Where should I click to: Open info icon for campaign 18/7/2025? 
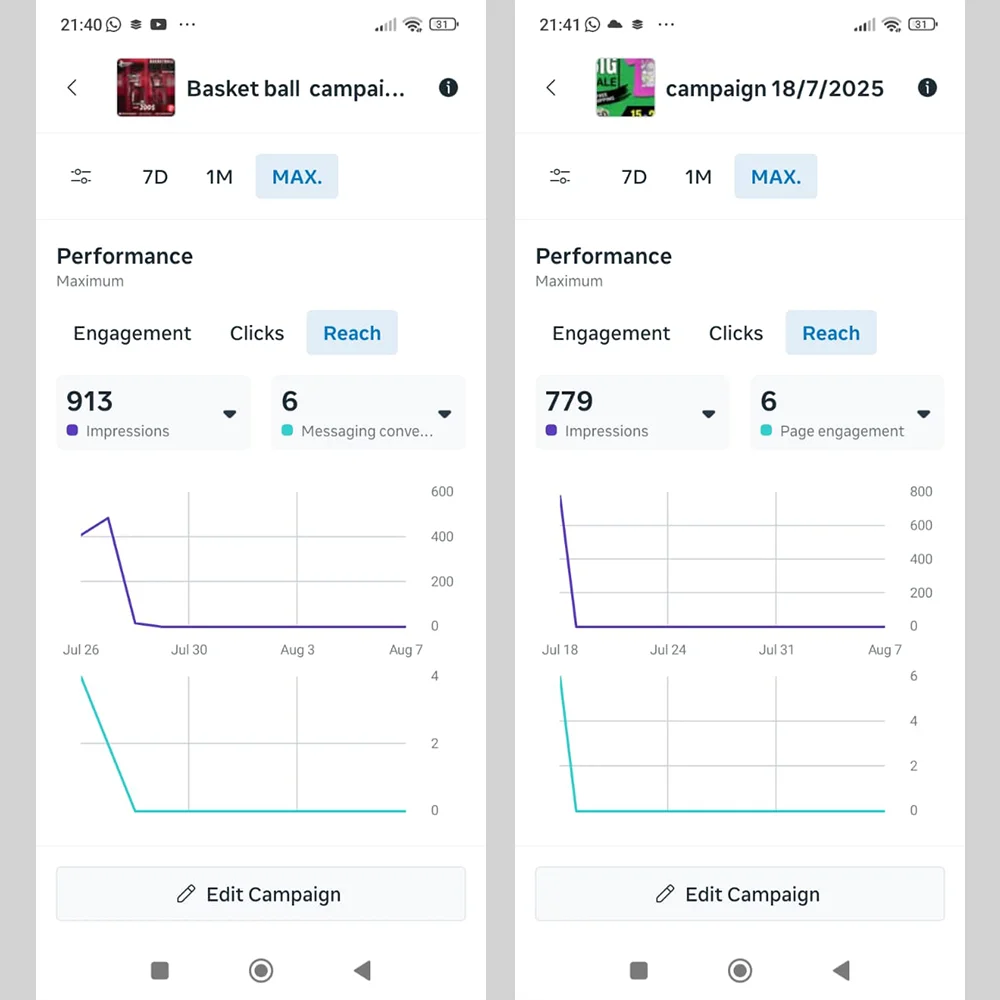pyautogui.click(x=927, y=88)
